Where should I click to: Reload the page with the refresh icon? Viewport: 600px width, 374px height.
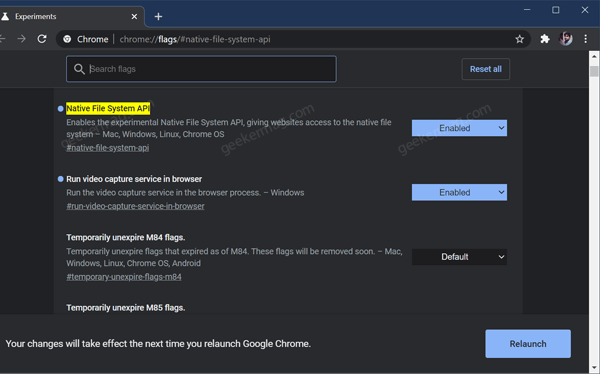[x=42, y=39]
